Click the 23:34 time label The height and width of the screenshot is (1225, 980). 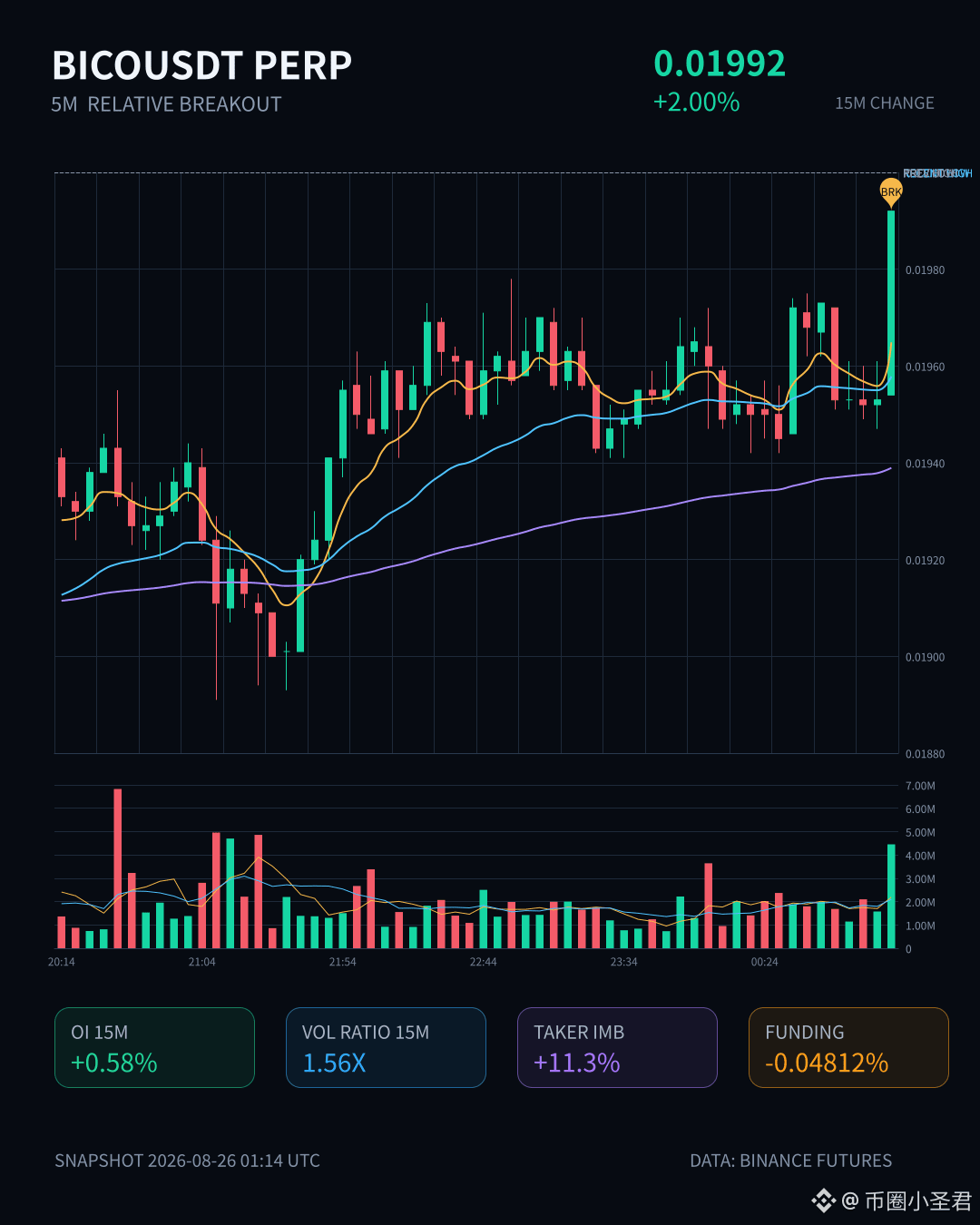[624, 962]
